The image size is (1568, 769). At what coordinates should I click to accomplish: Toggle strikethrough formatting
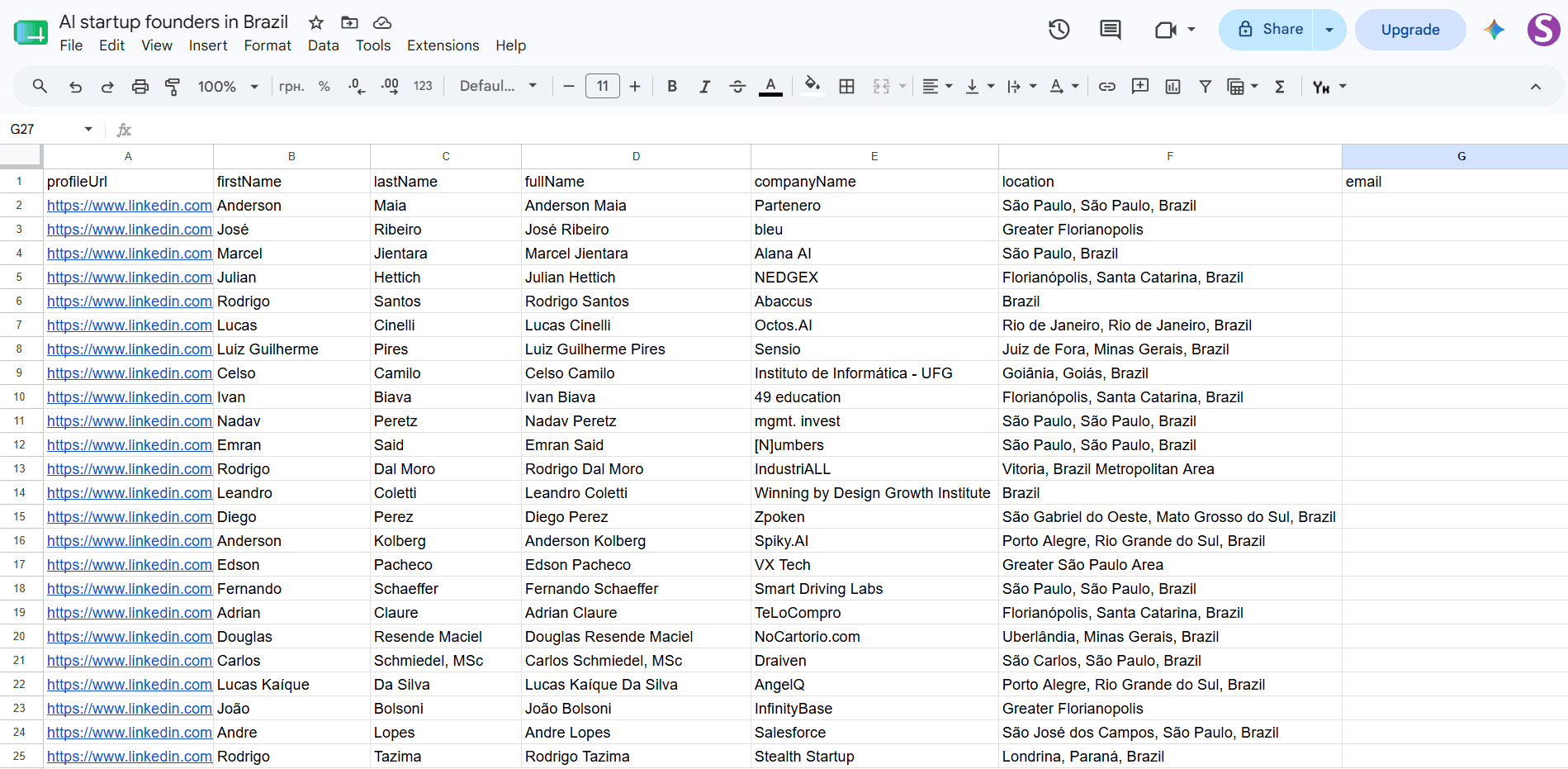coord(737,87)
